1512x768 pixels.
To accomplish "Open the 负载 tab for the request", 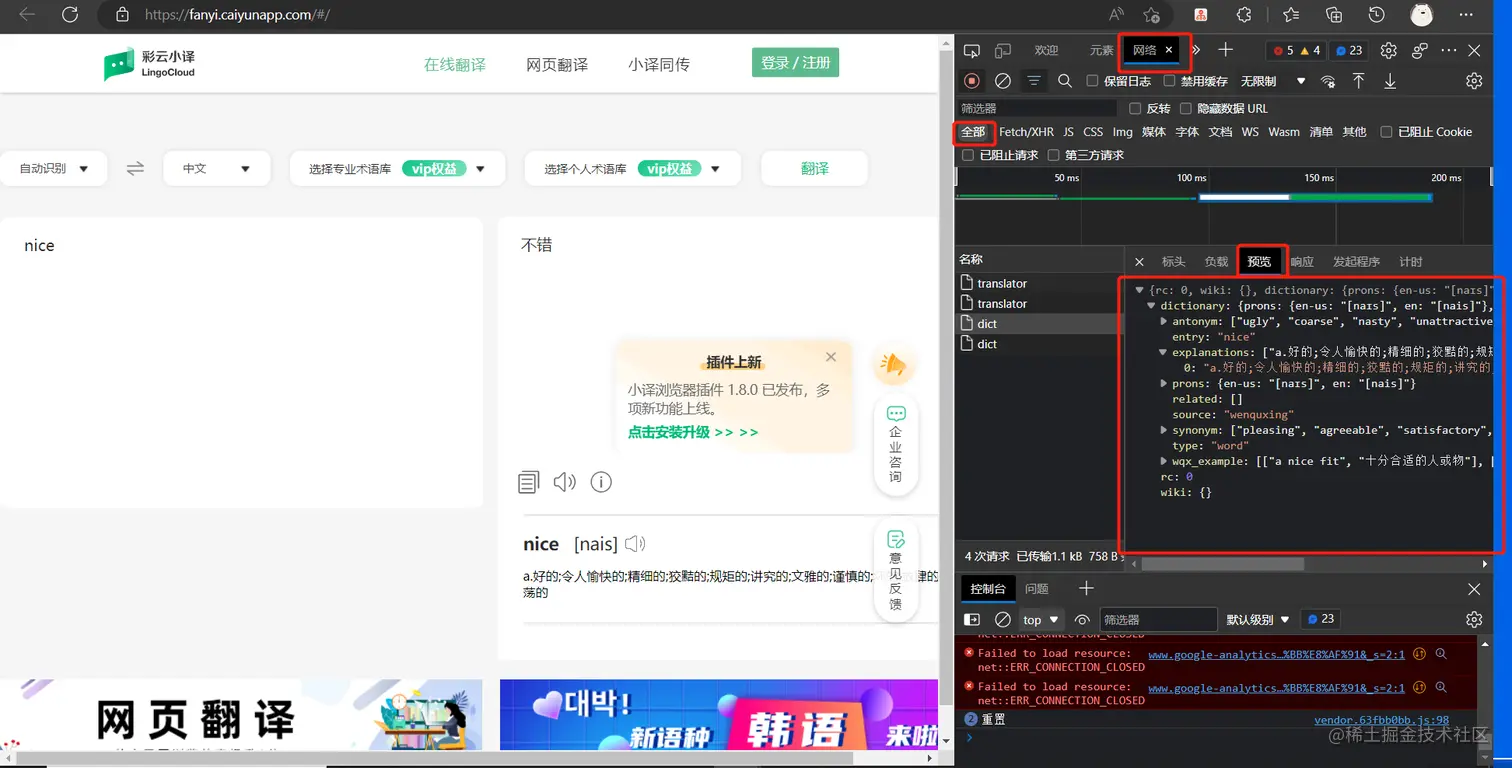I will point(1216,261).
